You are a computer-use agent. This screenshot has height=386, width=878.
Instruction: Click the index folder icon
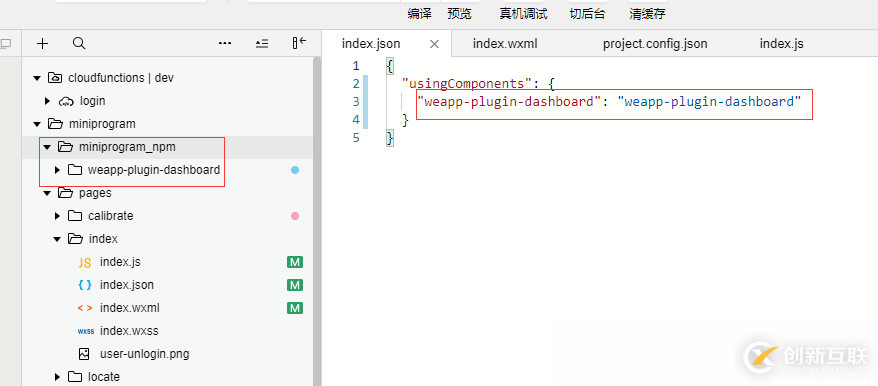(x=75, y=239)
